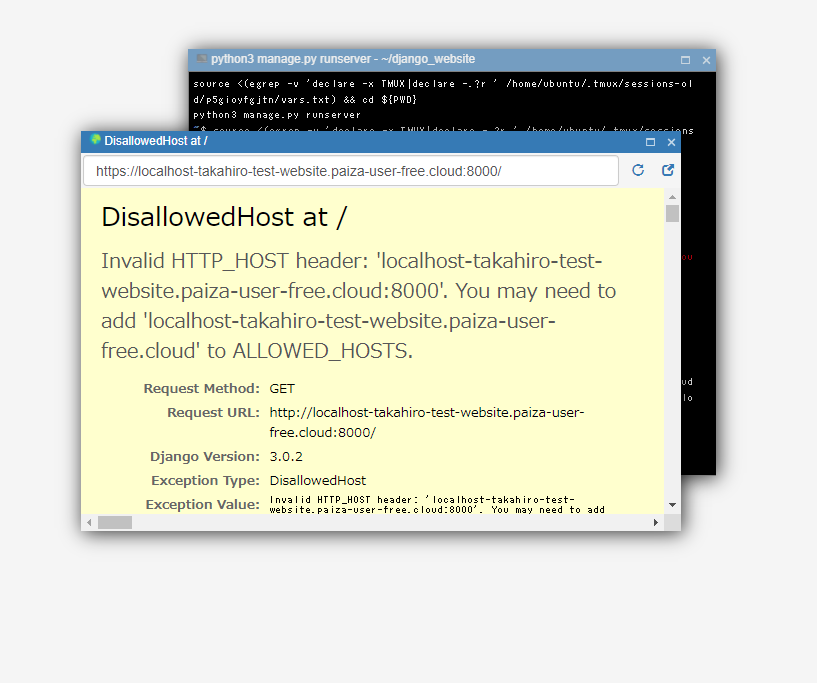The width and height of the screenshot is (817, 683).
Task: Click the horizontal scrollbar thumb
Action: (114, 522)
